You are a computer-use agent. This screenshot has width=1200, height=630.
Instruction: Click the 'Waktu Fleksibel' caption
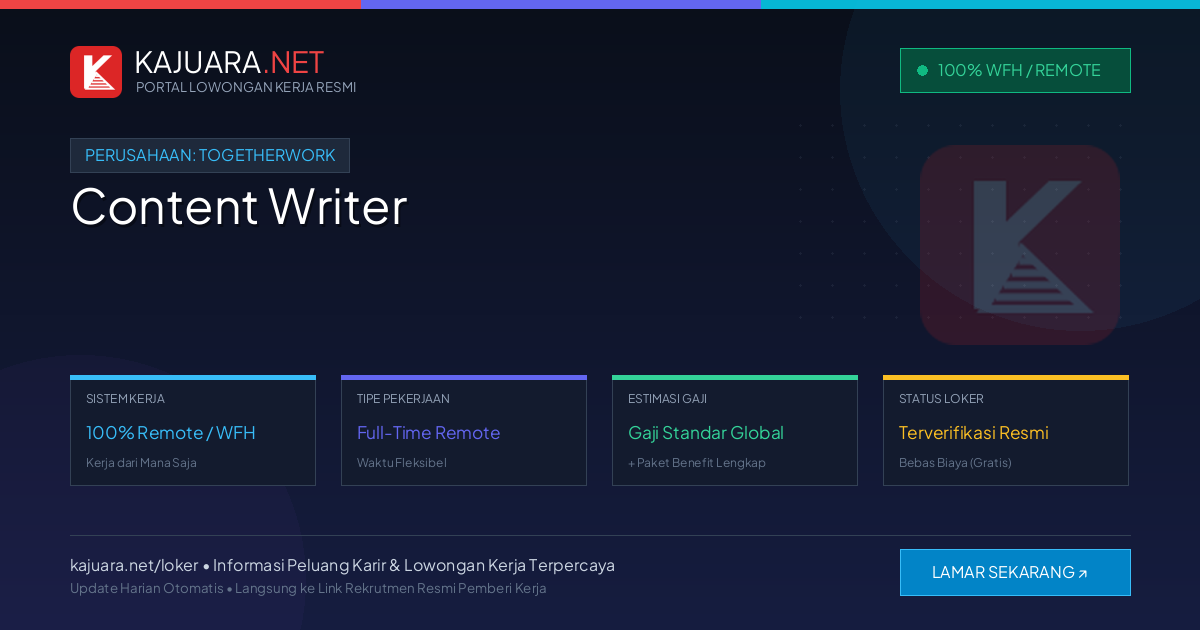pos(402,463)
